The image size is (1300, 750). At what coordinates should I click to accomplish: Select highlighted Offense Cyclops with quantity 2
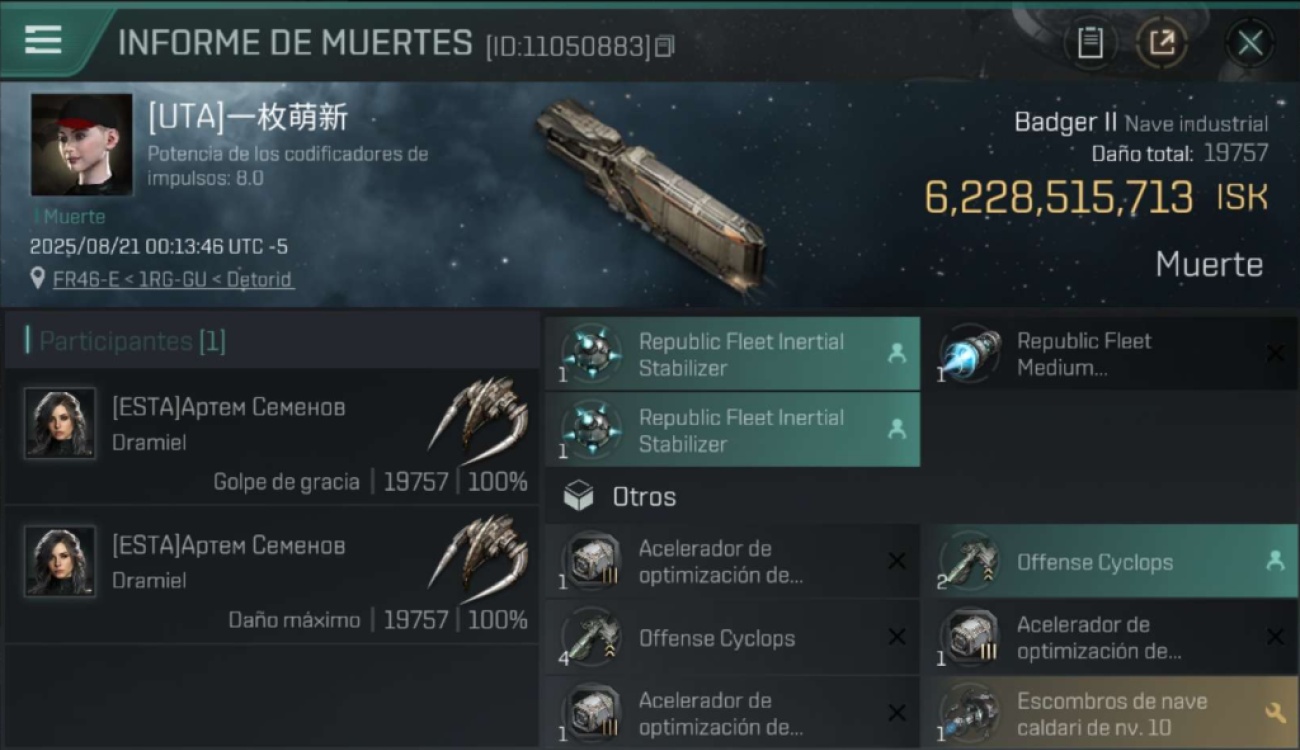(1110, 561)
